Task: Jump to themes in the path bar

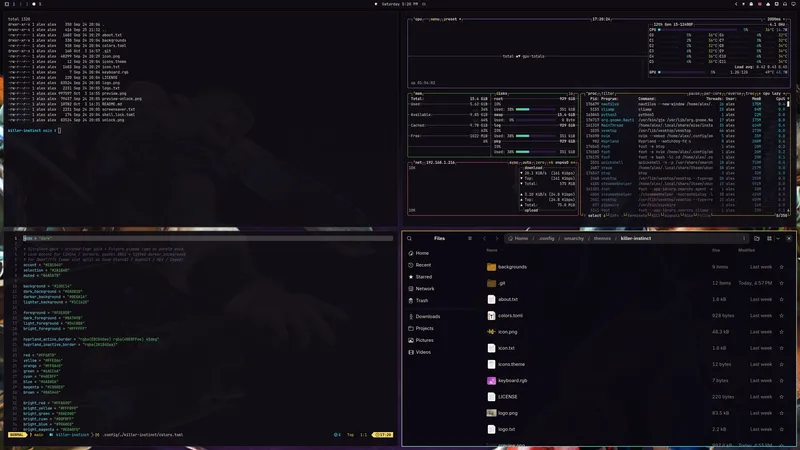Action: (602, 238)
